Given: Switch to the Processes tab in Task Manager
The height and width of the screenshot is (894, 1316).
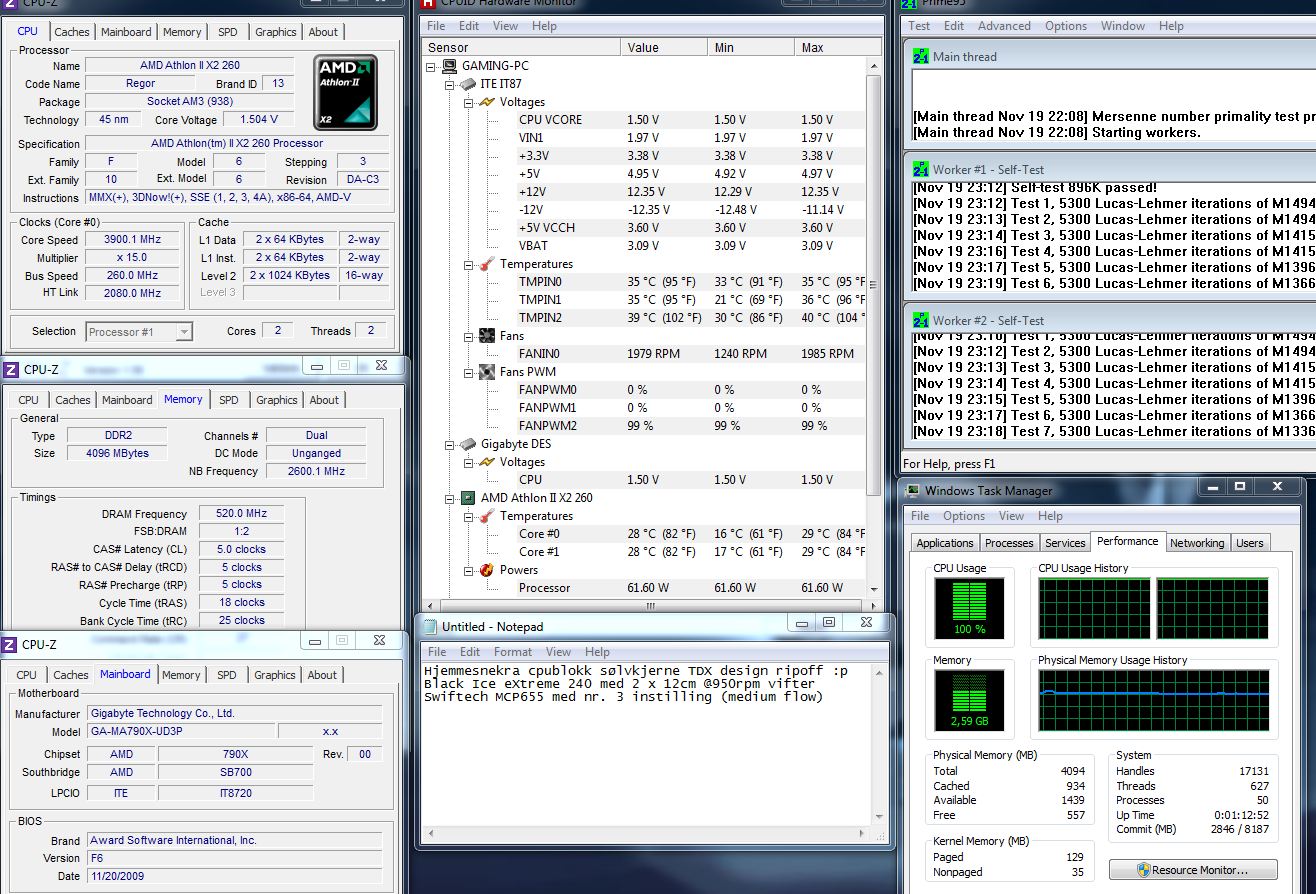Looking at the screenshot, I should (1008, 543).
